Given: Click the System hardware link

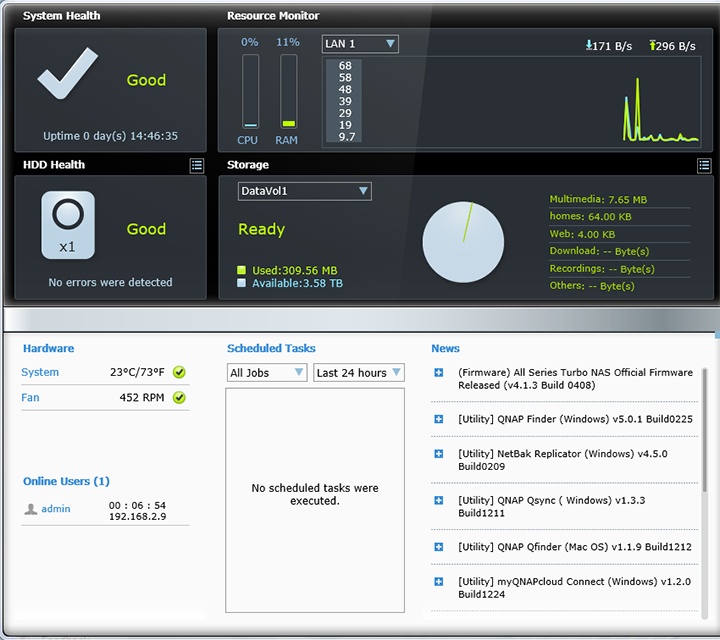Looking at the screenshot, I should (40, 372).
